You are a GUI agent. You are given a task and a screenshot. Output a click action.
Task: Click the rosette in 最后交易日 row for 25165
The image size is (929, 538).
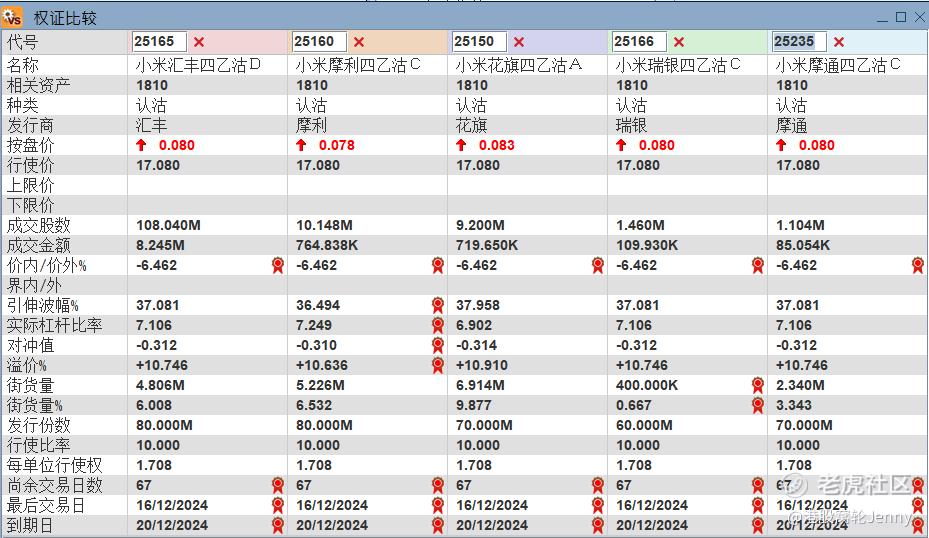(278, 505)
